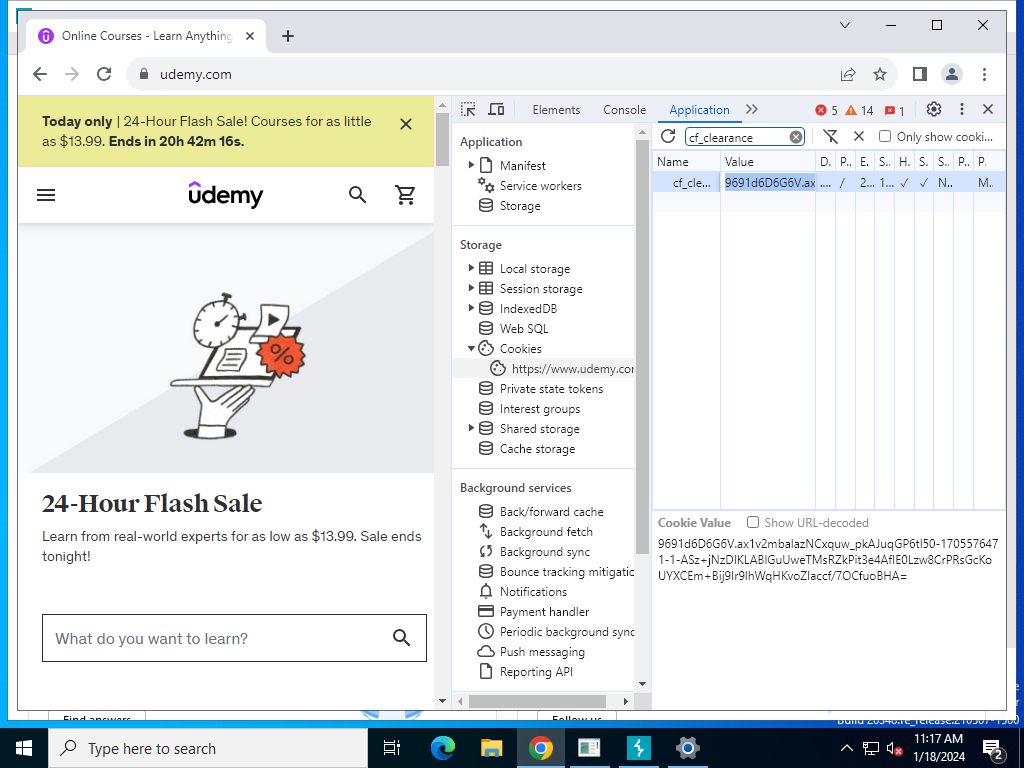Toggle the Chrome side panel
This screenshot has height=768, width=1024.
pyautogui.click(x=920, y=74)
